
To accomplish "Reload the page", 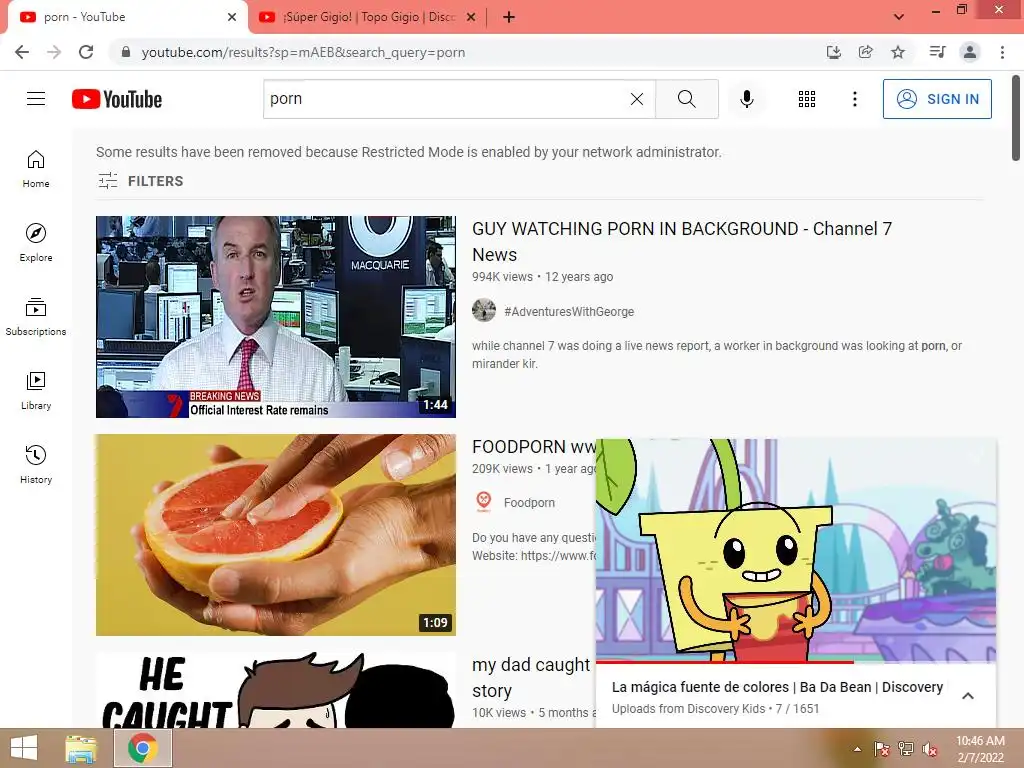I will pos(86,52).
